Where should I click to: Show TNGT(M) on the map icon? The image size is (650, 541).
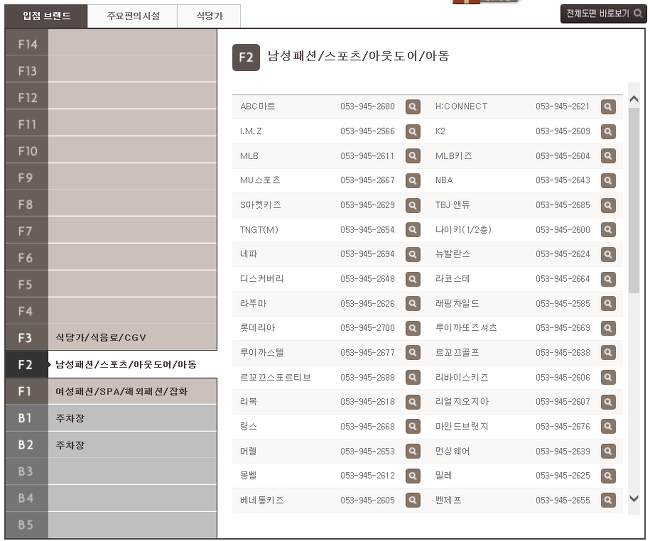(412, 230)
